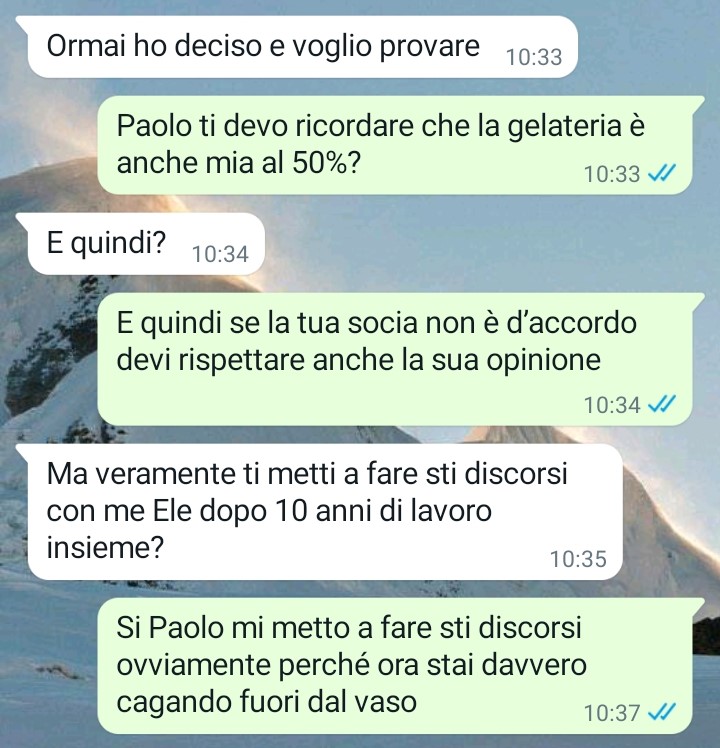The image size is (720, 748).
Task: Tap the 10:33 timestamp on sent gelateria message
Action: [x=612, y=174]
